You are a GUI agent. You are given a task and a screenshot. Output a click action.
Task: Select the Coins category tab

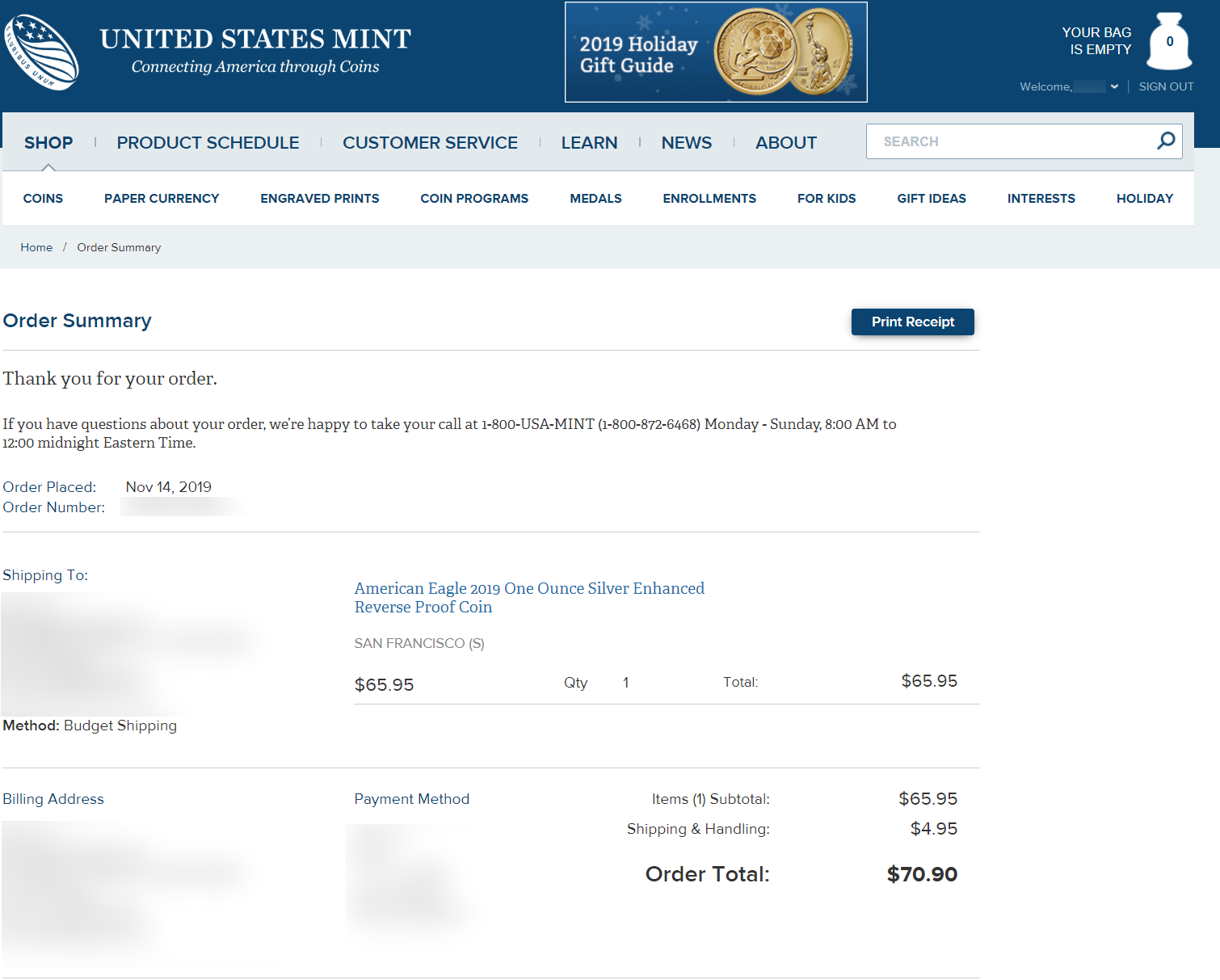pos(43,199)
